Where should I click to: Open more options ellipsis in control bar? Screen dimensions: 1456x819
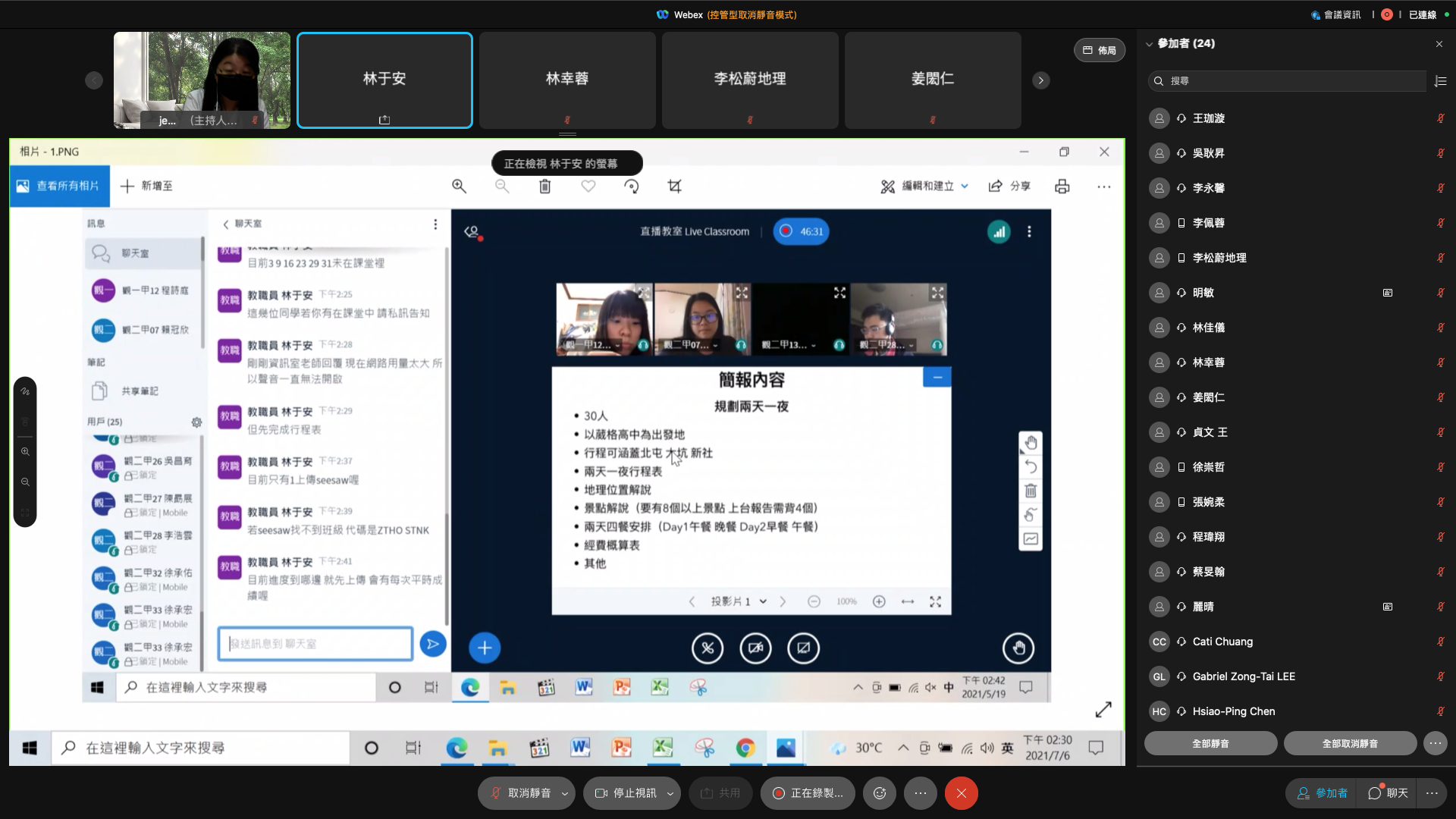click(920, 793)
